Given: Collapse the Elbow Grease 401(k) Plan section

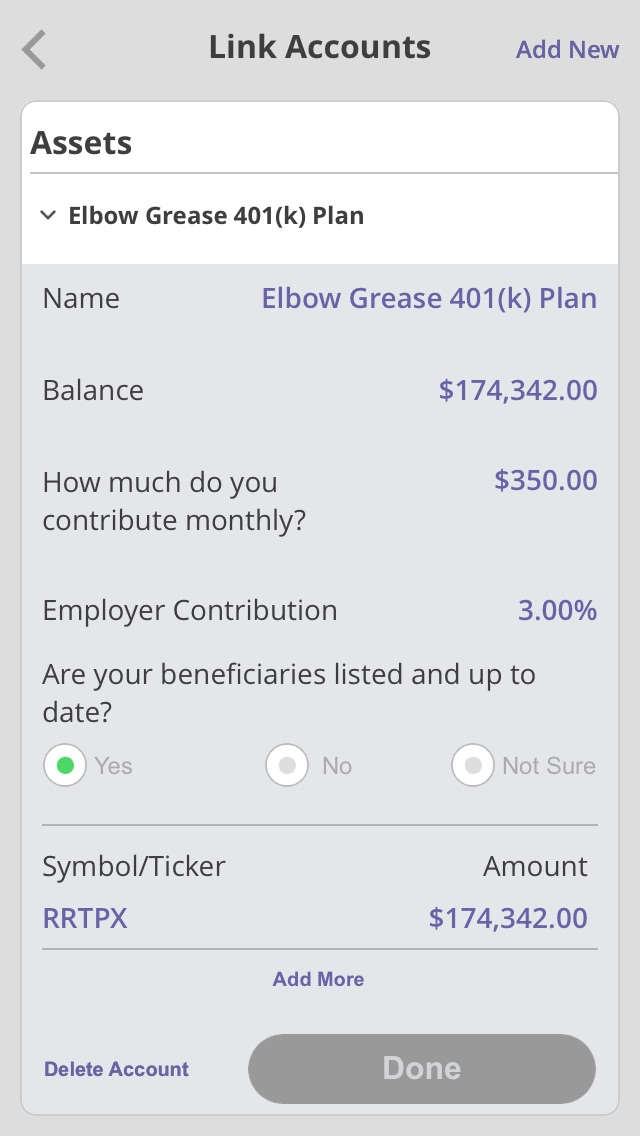Looking at the screenshot, I should pyautogui.click(x=48, y=215).
